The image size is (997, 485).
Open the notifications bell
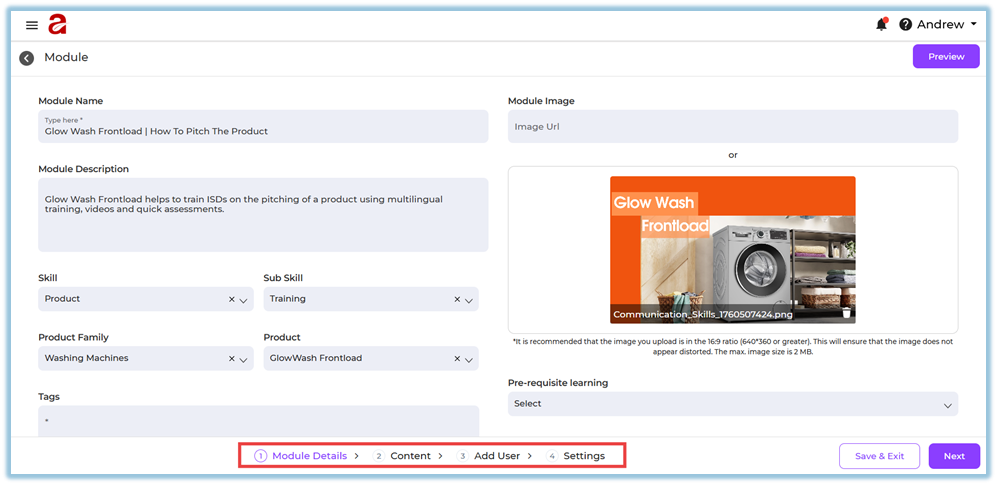[881, 25]
